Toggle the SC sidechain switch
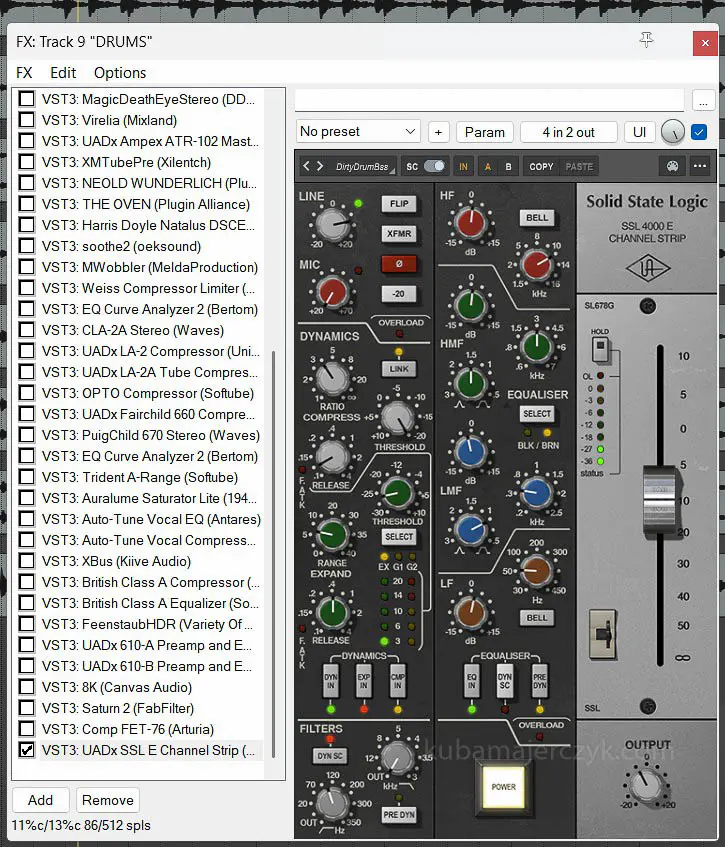 [x=434, y=166]
